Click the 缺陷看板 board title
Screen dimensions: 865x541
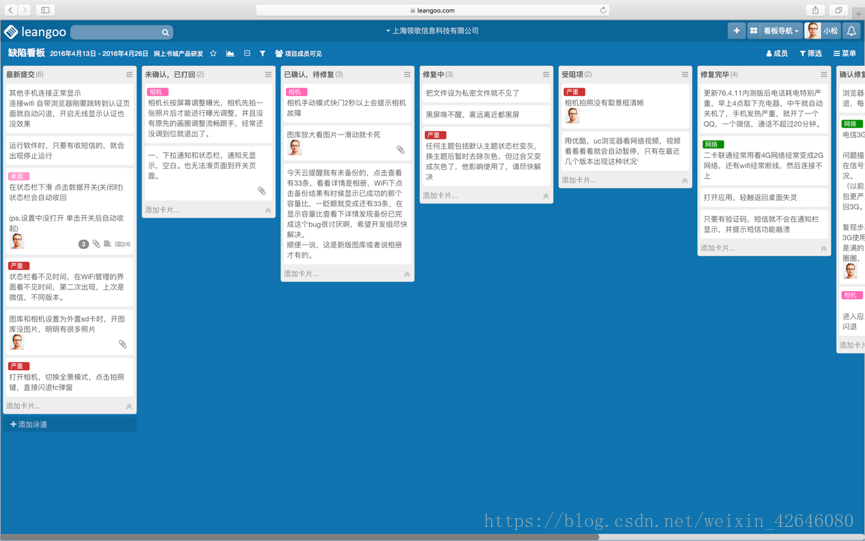[26, 53]
